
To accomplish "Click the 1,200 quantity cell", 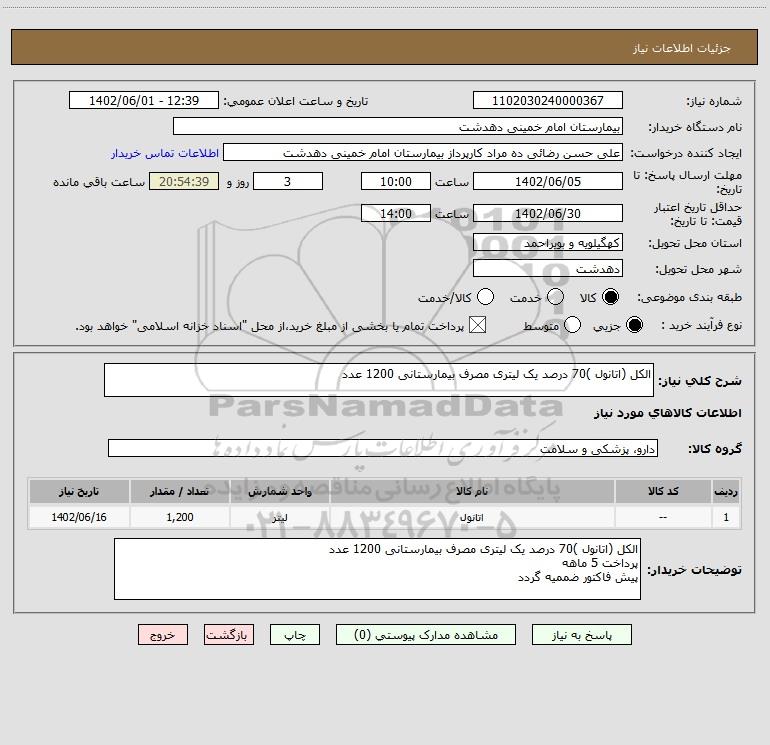I will pos(180,518).
